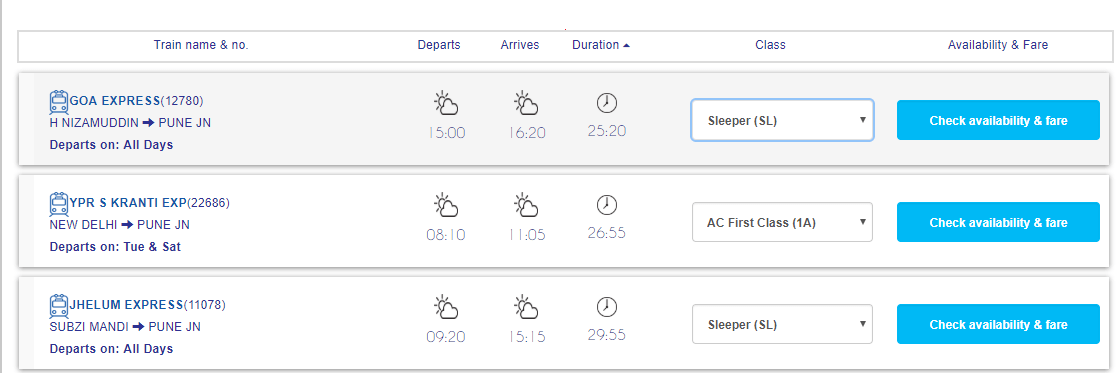Open the Sleeper class dropdown for JHELUM EXPRESS
This screenshot has width=1120, height=373.
point(782,324)
